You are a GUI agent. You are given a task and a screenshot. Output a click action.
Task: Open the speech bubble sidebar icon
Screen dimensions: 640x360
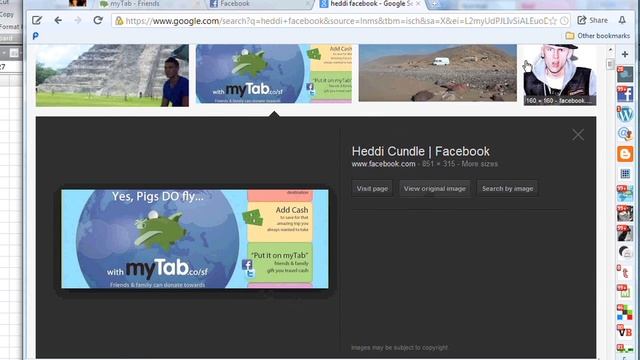pyautogui.click(x=624, y=253)
